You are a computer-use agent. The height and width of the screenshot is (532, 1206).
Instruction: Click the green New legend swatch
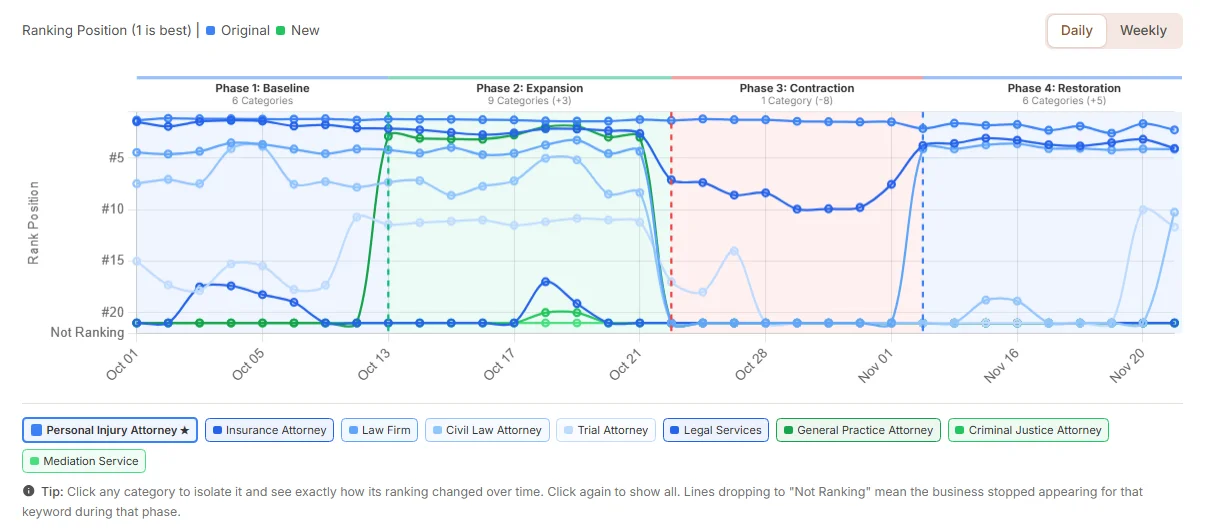point(281,30)
